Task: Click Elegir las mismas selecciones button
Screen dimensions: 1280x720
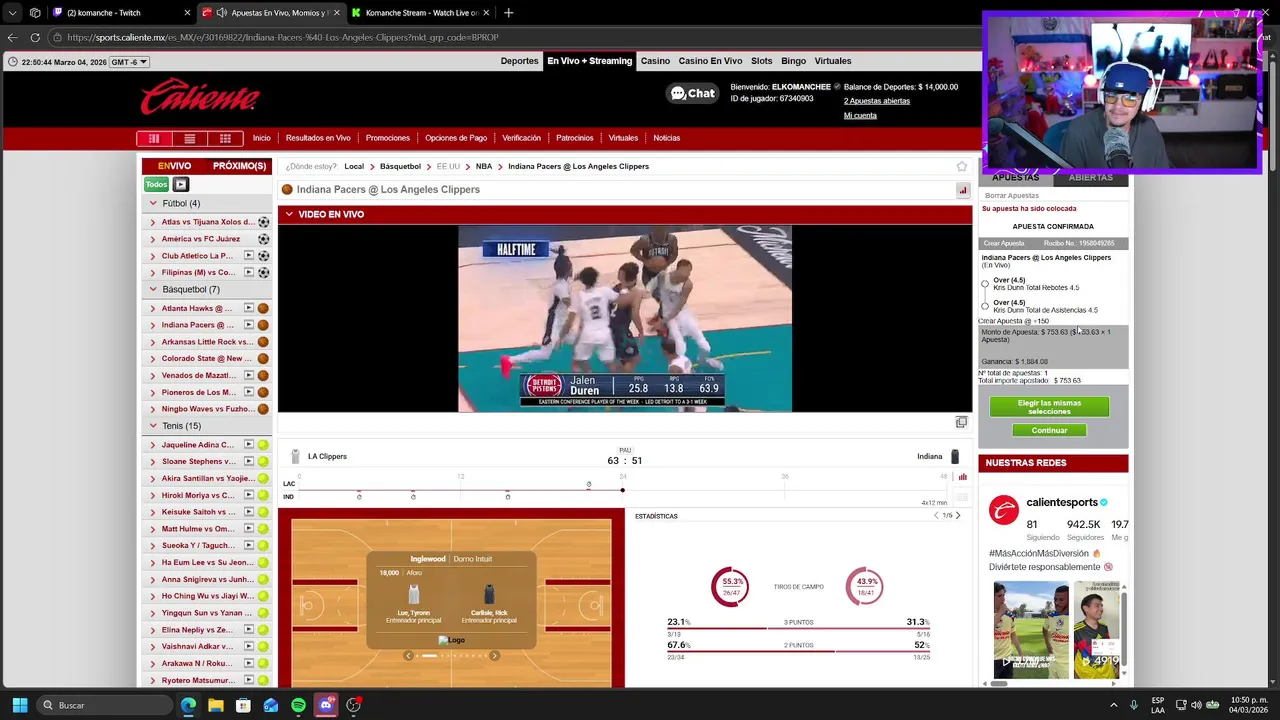Action: coord(1049,407)
